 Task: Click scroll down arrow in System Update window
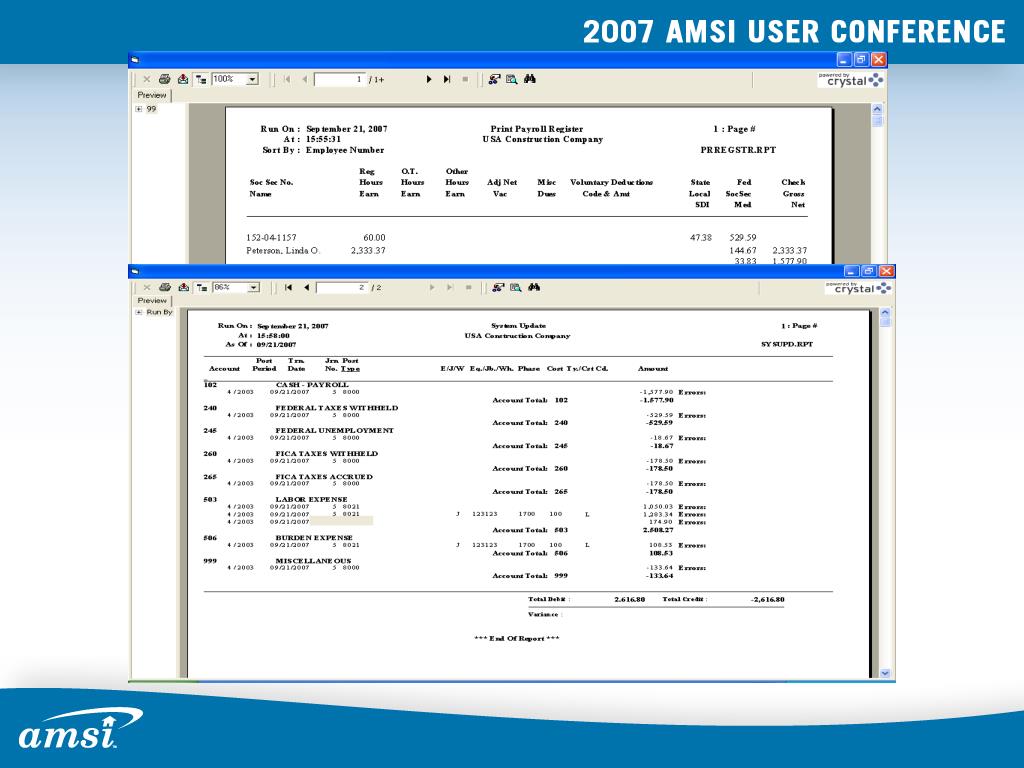point(885,673)
